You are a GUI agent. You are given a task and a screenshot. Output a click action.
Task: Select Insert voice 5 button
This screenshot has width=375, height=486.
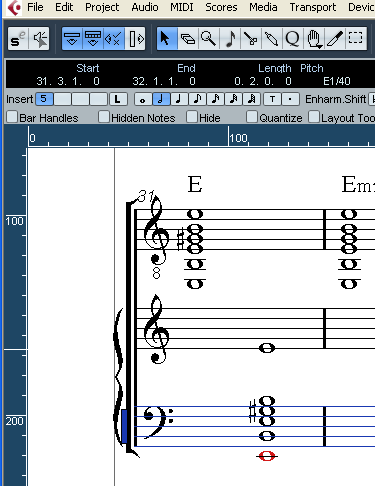[44, 99]
